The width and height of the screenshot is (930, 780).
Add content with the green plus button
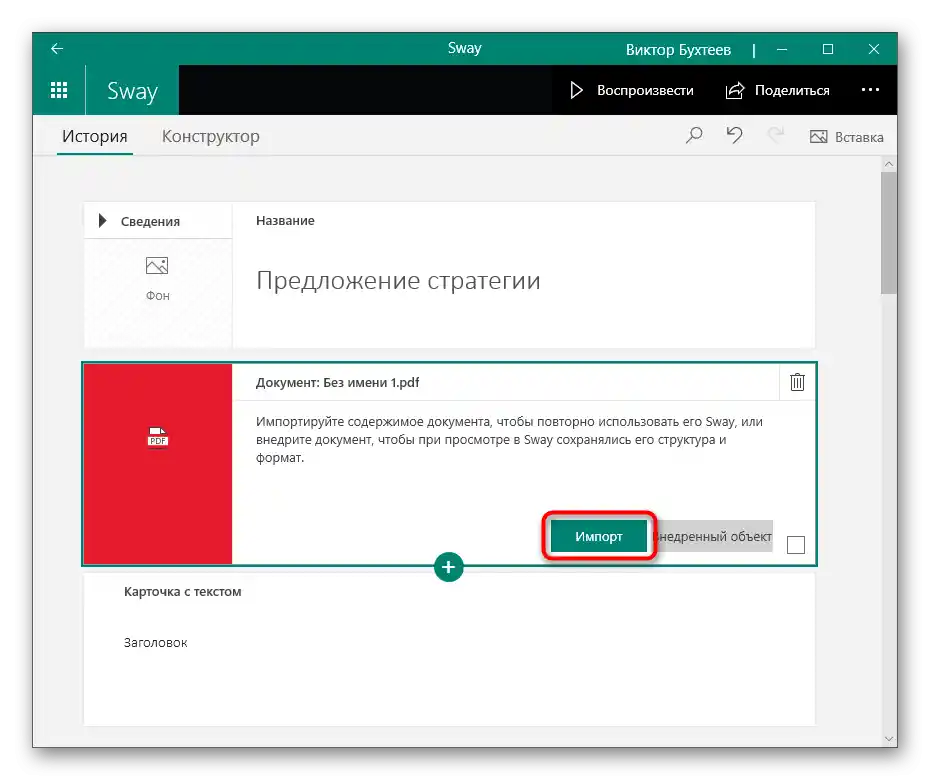(x=448, y=567)
